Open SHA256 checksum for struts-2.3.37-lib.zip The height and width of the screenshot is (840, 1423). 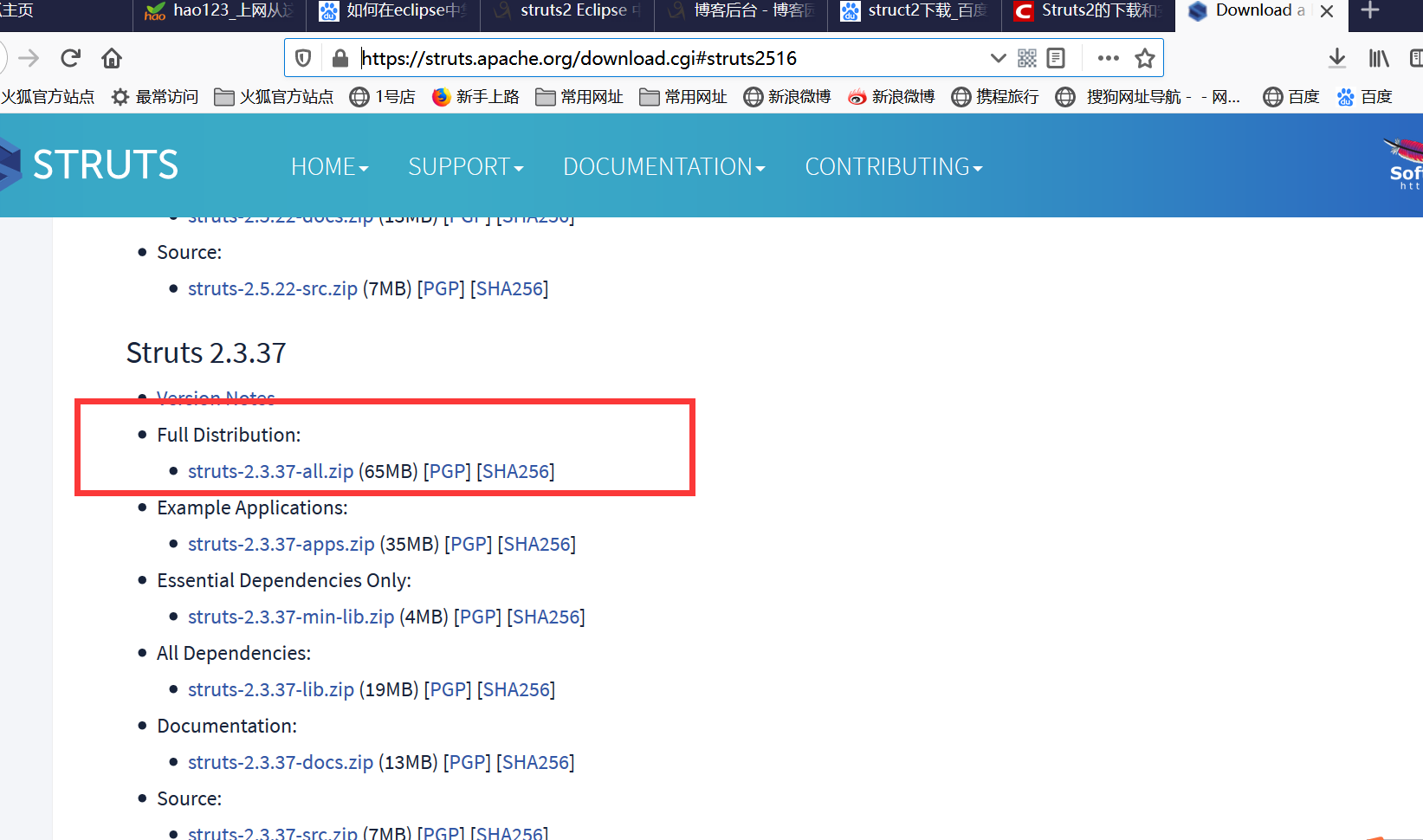pos(516,689)
